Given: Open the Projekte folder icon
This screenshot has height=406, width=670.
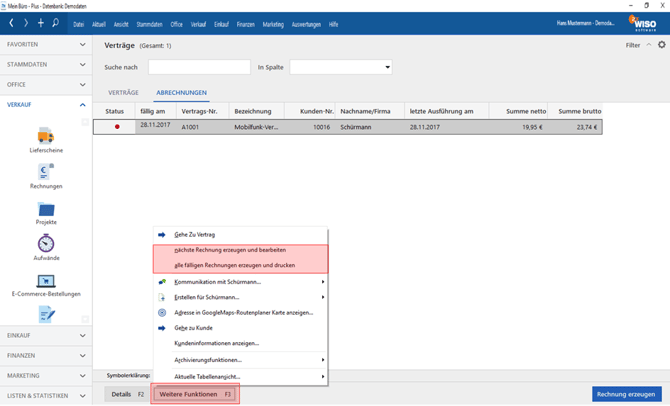Looking at the screenshot, I should click(46, 210).
